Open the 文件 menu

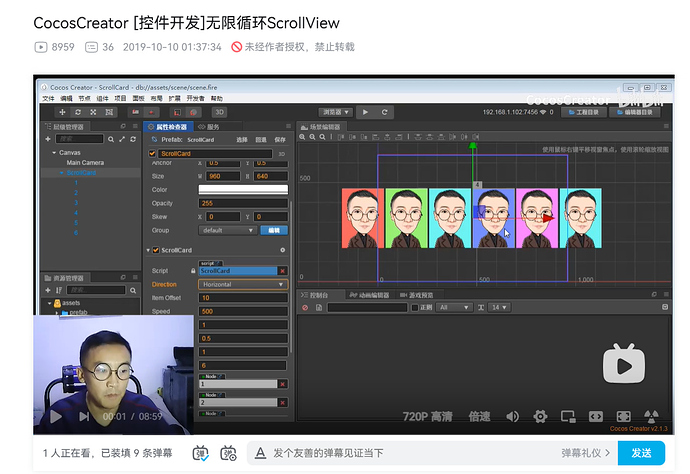[48, 98]
